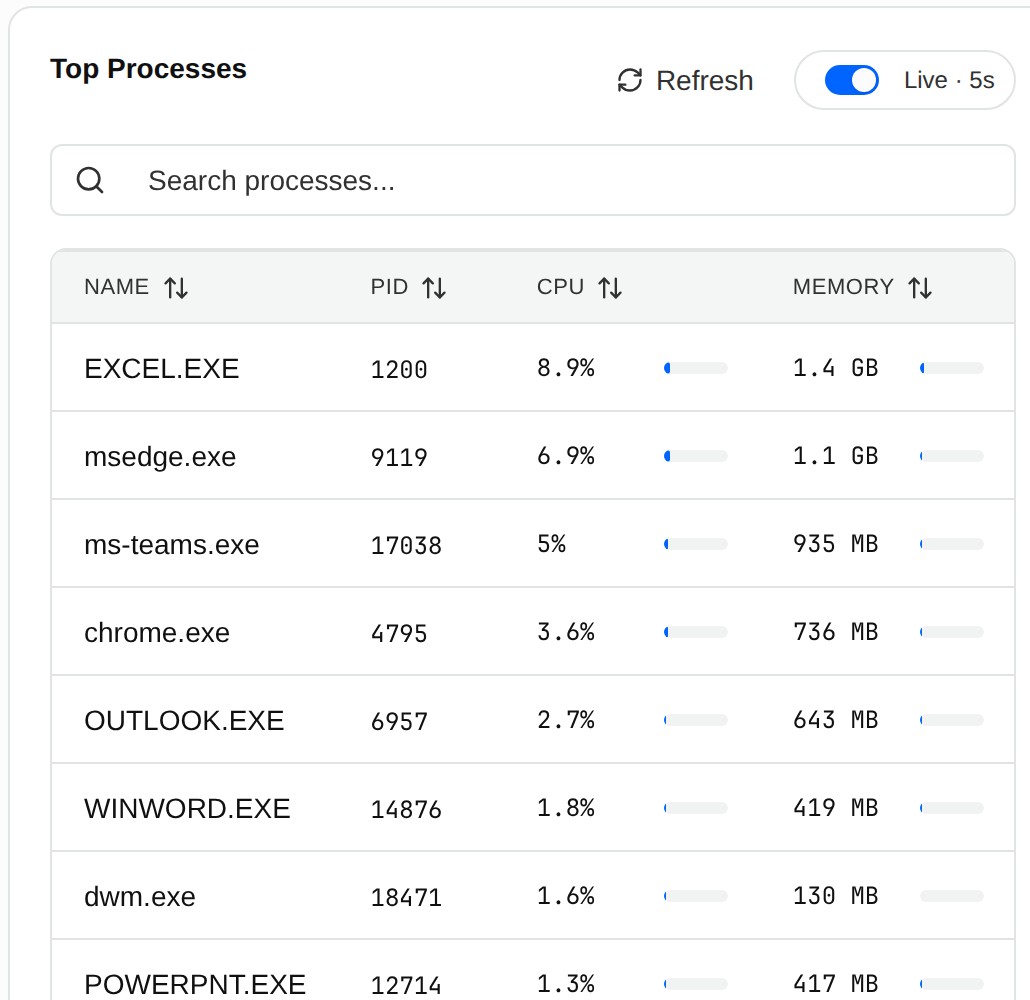The width and height of the screenshot is (1030, 1000).
Task: Click the 1.1 GB memory value
Action: point(836,456)
